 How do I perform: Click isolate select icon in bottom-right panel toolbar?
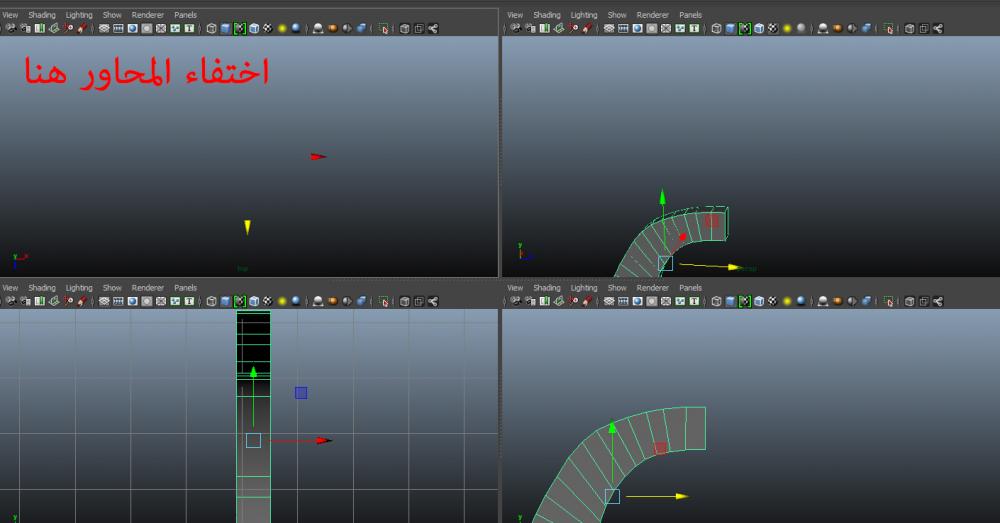pyautogui.click(x=889, y=301)
